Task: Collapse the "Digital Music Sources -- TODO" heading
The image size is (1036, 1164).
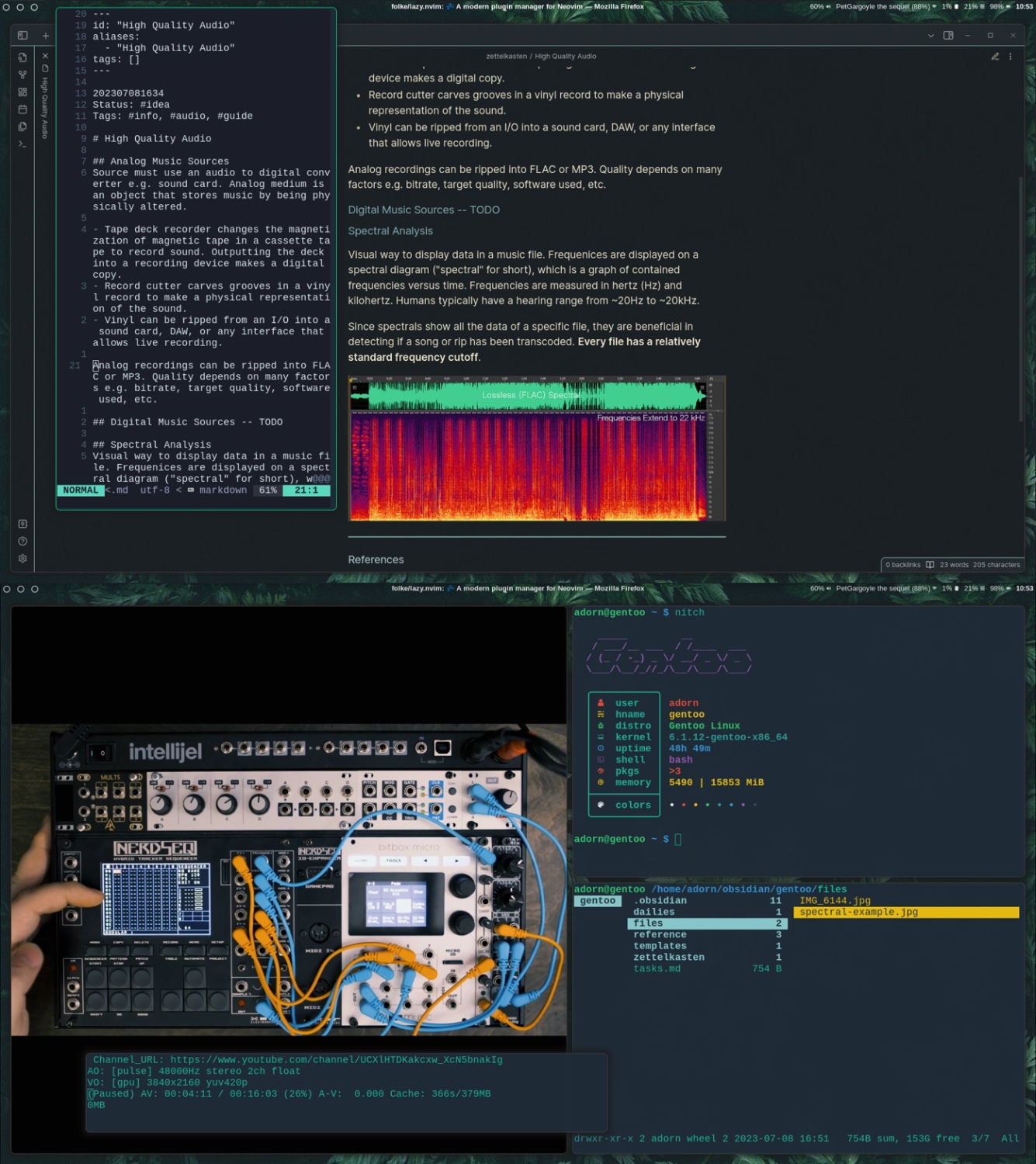Action: click(x=424, y=210)
